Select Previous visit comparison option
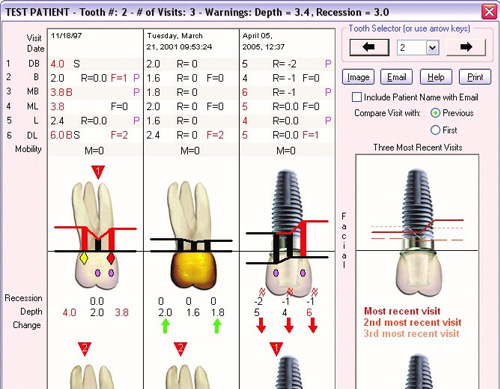Image resolution: width=500 pixels, height=389 pixels. 435,113
